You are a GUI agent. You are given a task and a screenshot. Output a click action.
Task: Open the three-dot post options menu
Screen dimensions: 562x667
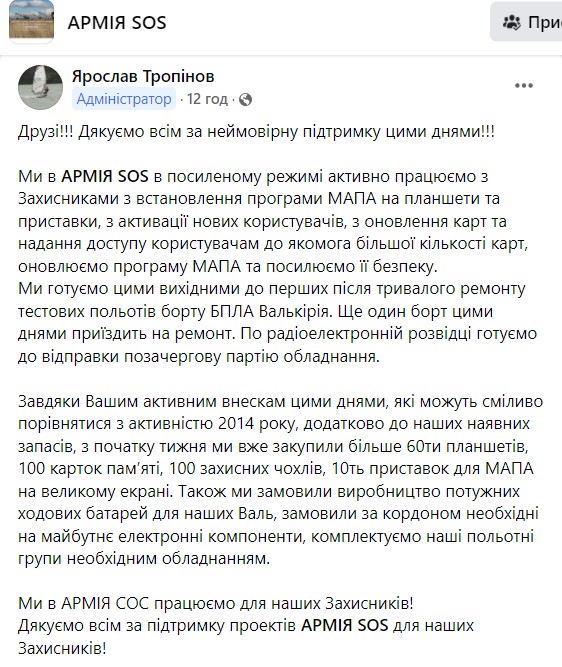pyautogui.click(x=523, y=86)
